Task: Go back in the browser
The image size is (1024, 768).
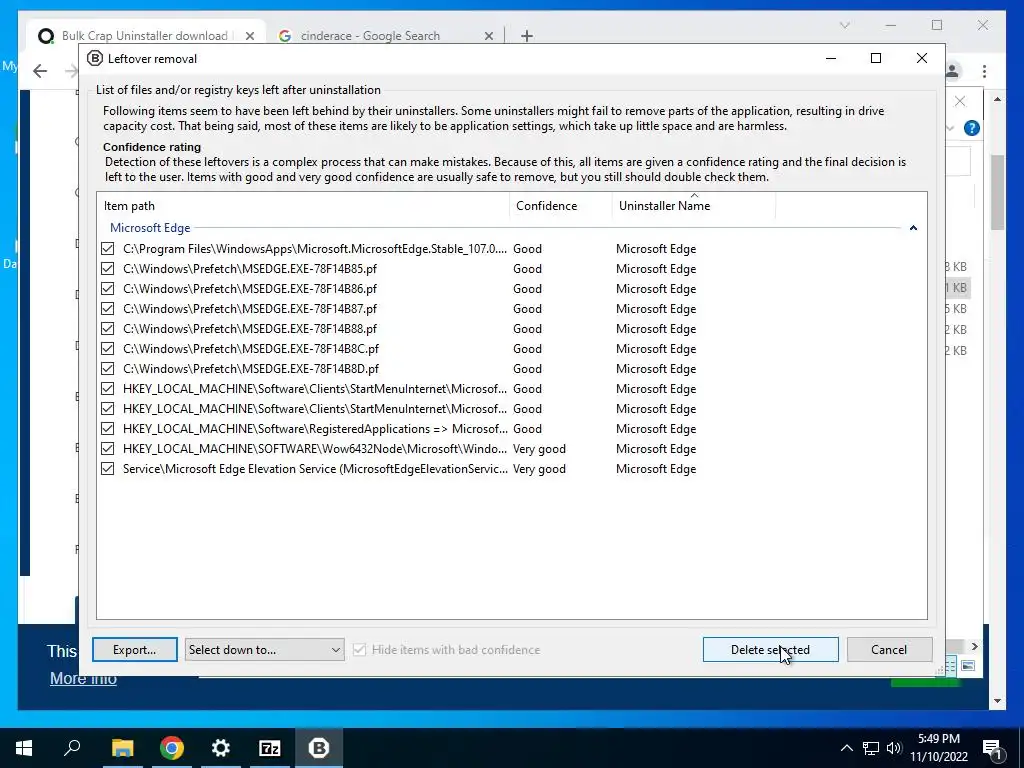Action: (40, 71)
